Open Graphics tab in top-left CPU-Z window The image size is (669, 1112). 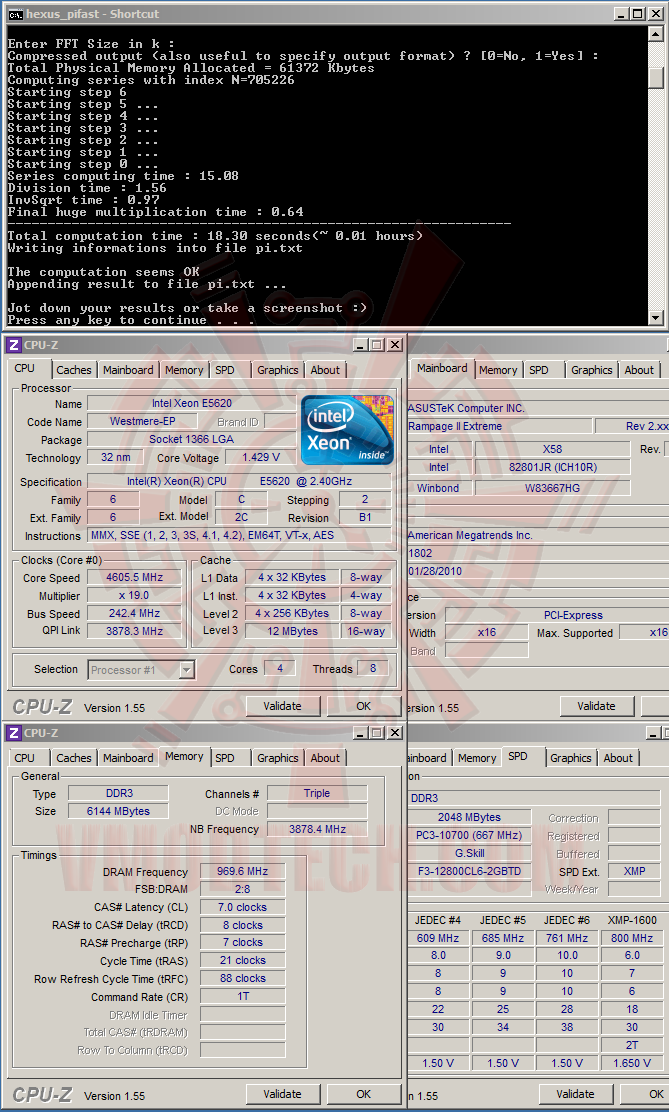click(277, 369)
